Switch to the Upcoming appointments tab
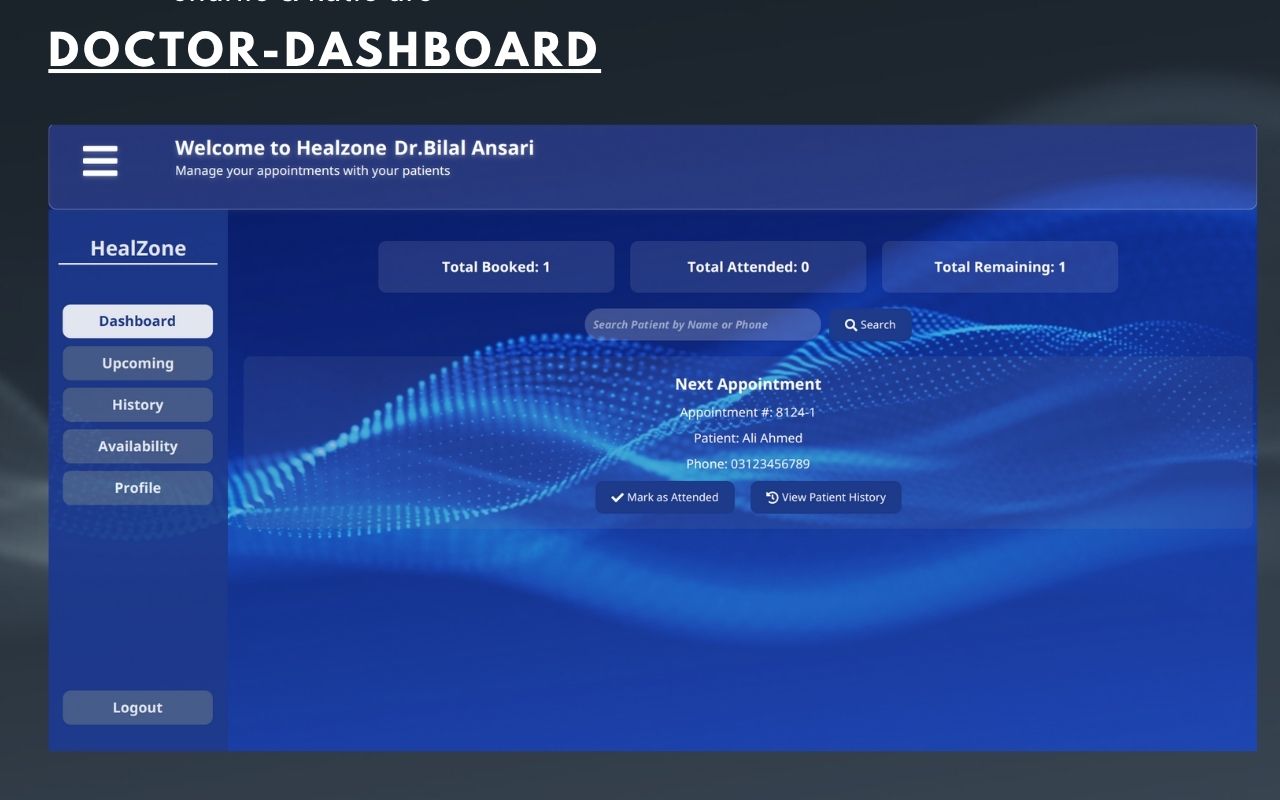The height and width of the screenshot is (800, 1280). (137, 363)
